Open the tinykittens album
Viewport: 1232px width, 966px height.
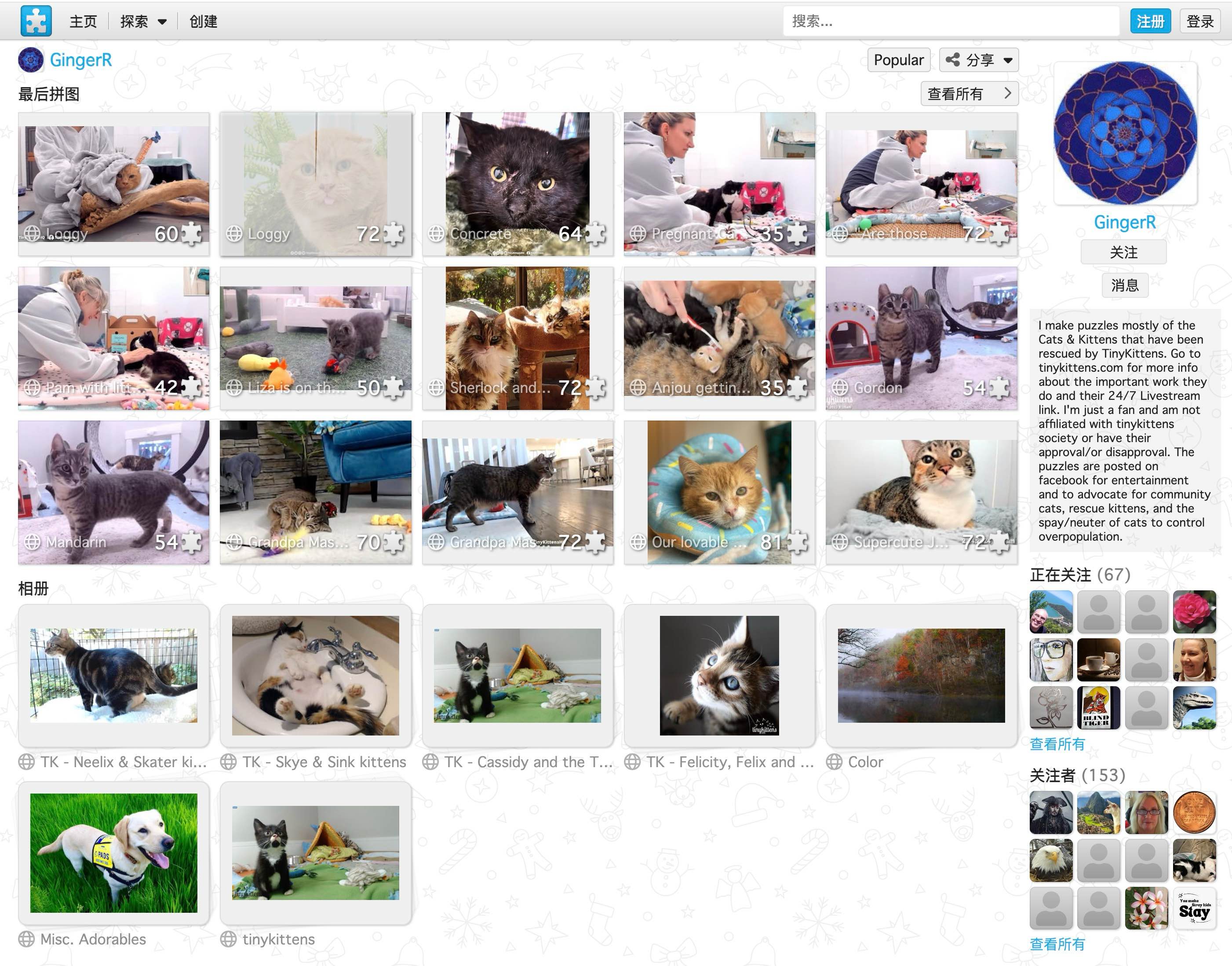[316, 853]
